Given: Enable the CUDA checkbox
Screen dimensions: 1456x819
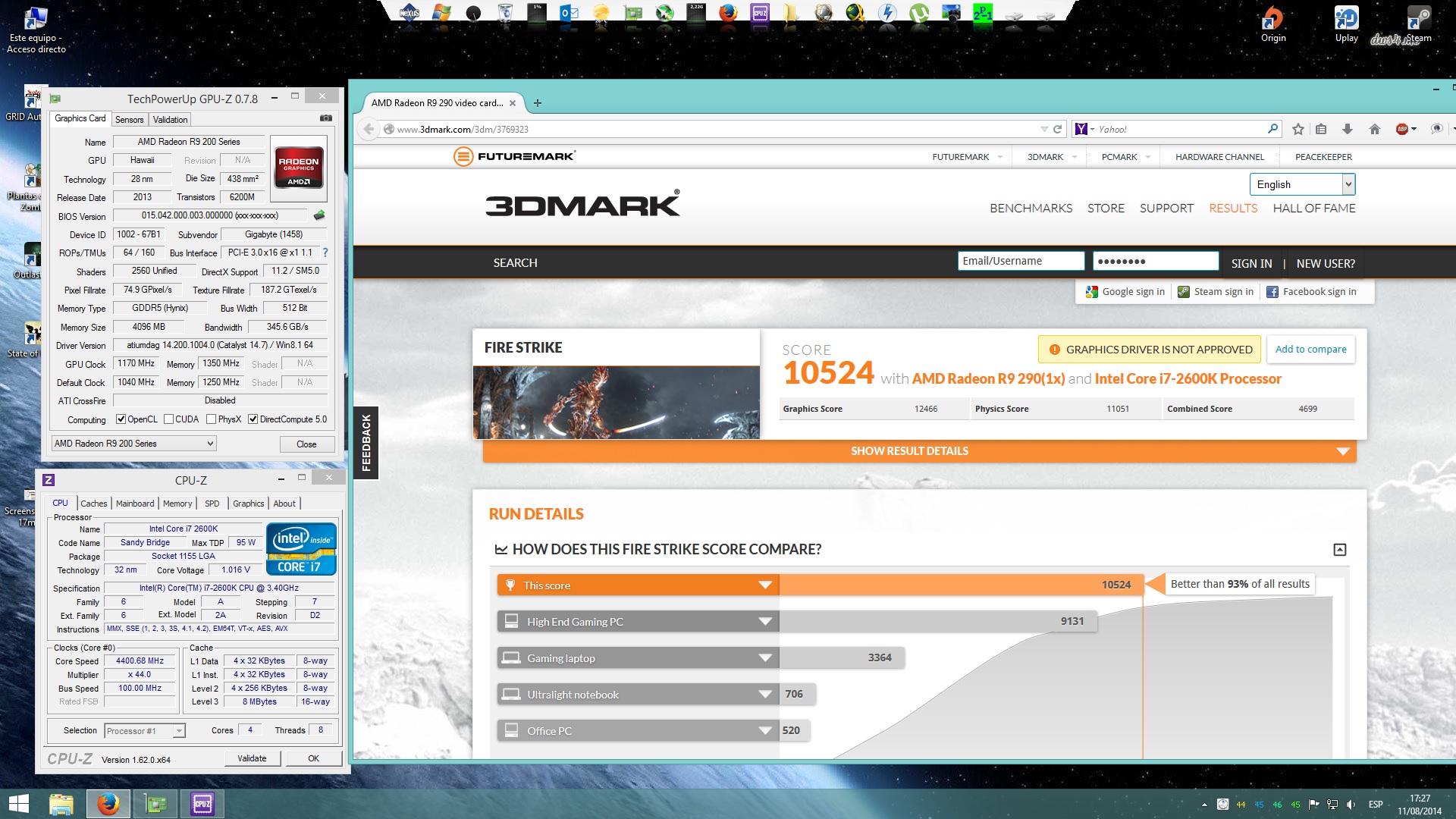Looking at the screenshot, I should (x=168, y=419).
